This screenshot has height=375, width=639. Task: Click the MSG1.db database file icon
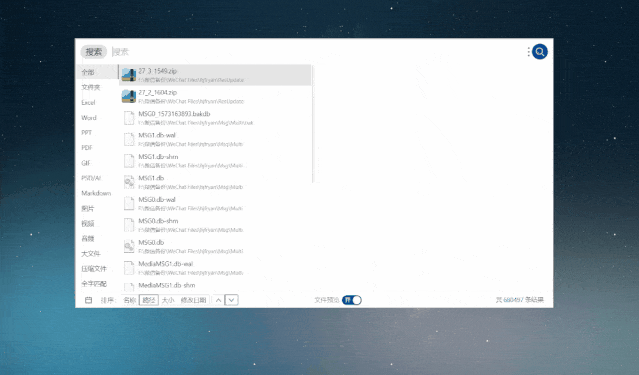coord(129,182)
